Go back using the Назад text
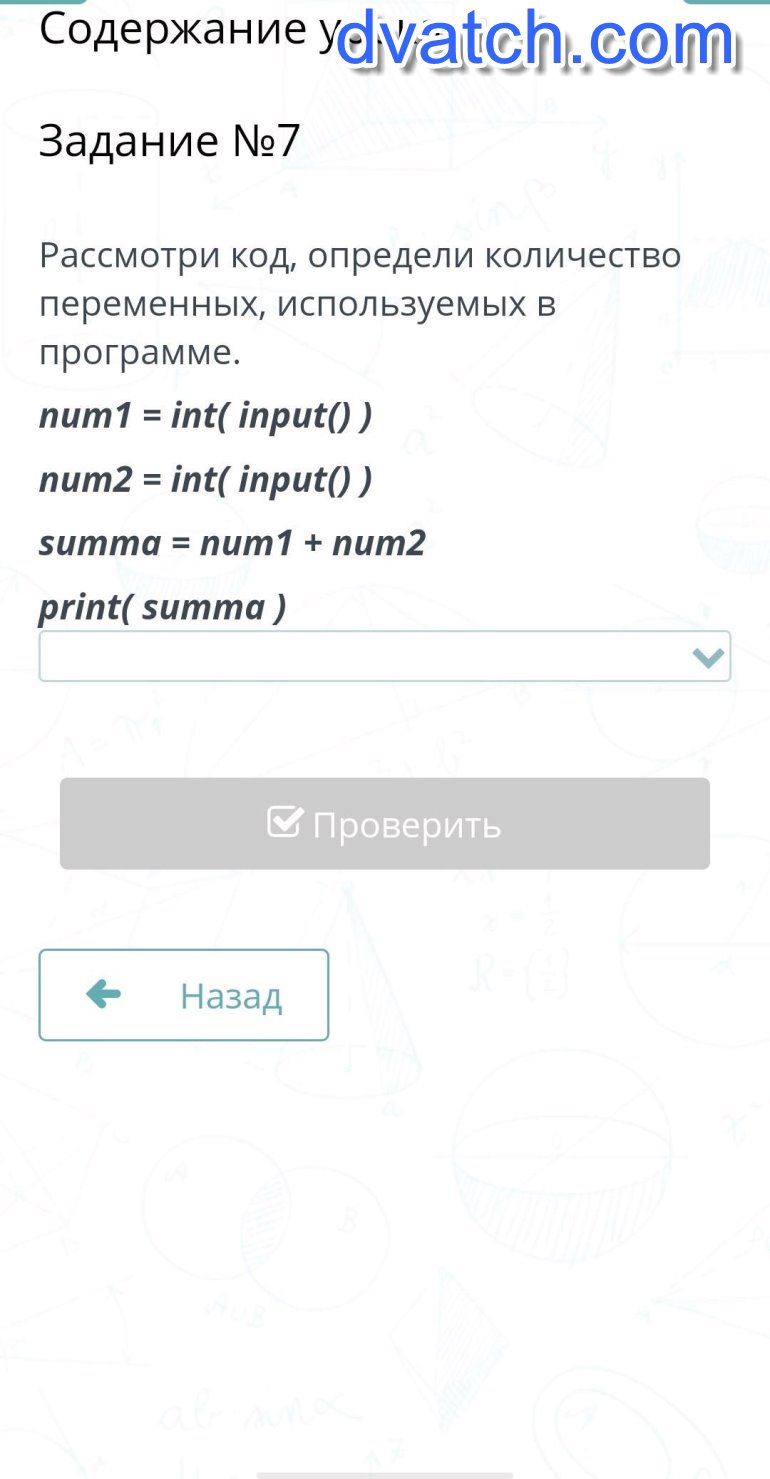Screen dimensions: 770x1479 point(231,996)
